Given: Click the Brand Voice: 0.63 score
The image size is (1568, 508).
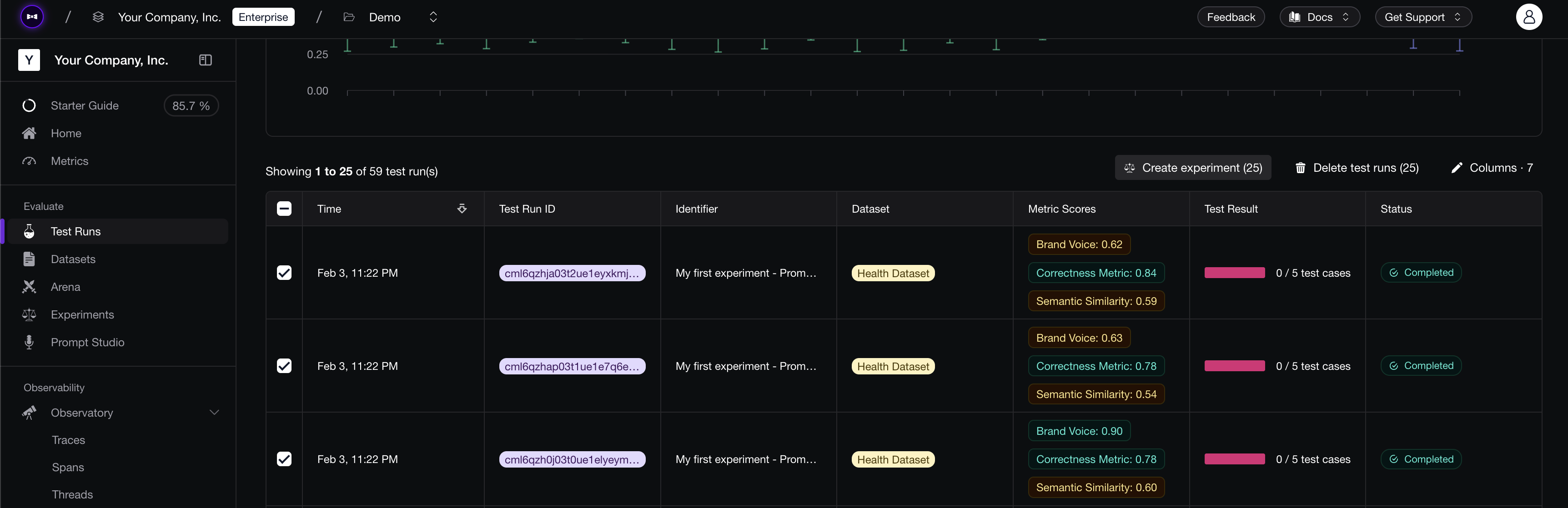Looking at the screenshot, I should click(x=1079, y=338).
